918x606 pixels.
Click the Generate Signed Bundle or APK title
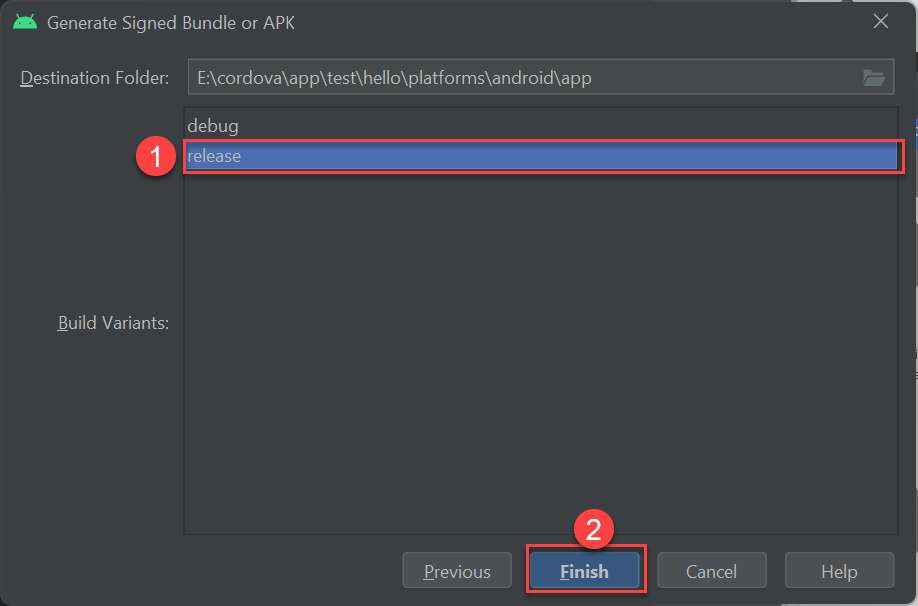(x=170, y=23)
